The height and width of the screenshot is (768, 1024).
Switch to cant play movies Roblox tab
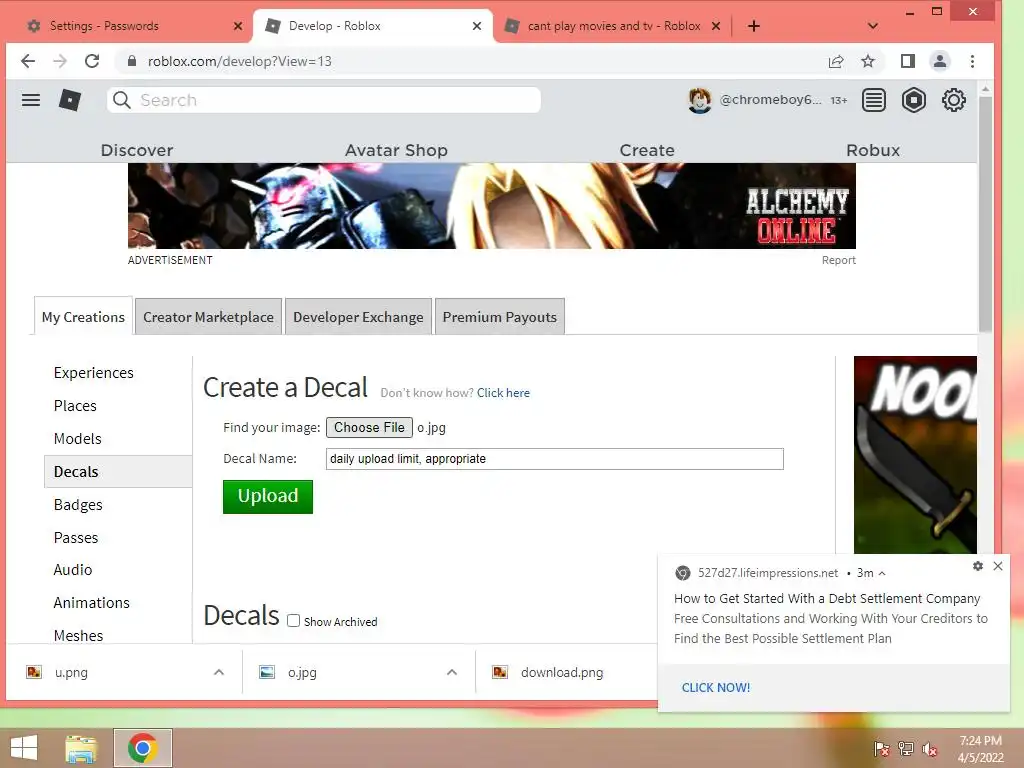click(x=613, y=26)
